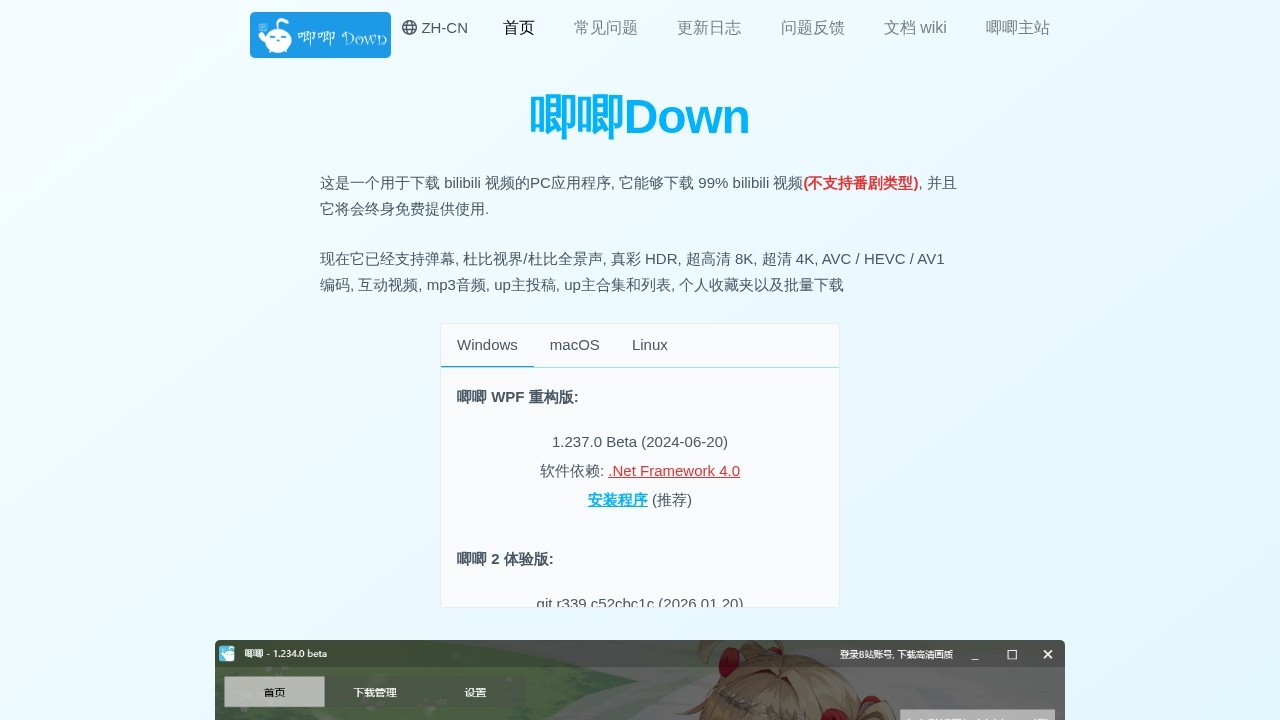The width and height of the screenshot is (1280, 720).
Task: Click the input field in the app preview
Action: tap(978, 717)
